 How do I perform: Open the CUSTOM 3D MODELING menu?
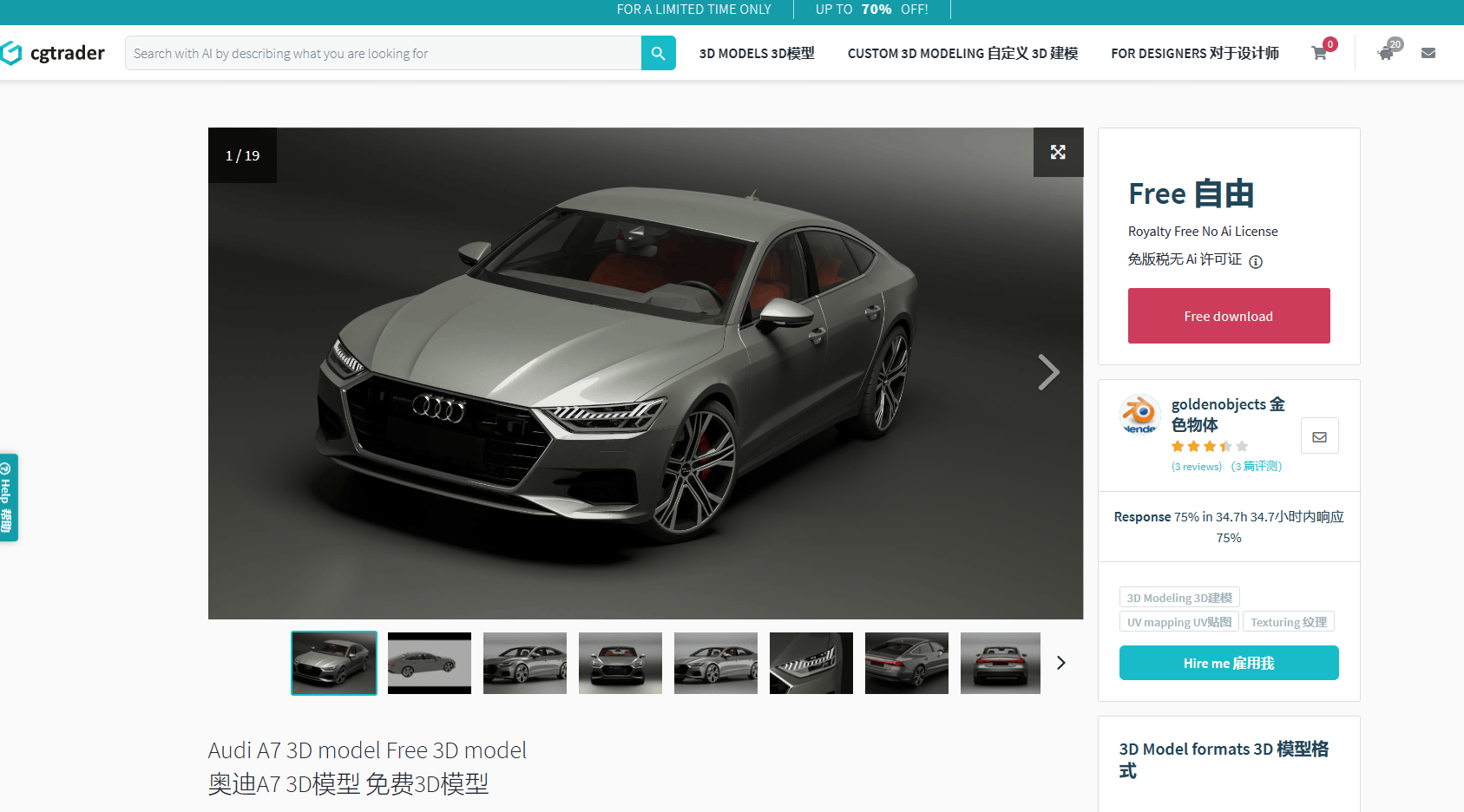962,53
